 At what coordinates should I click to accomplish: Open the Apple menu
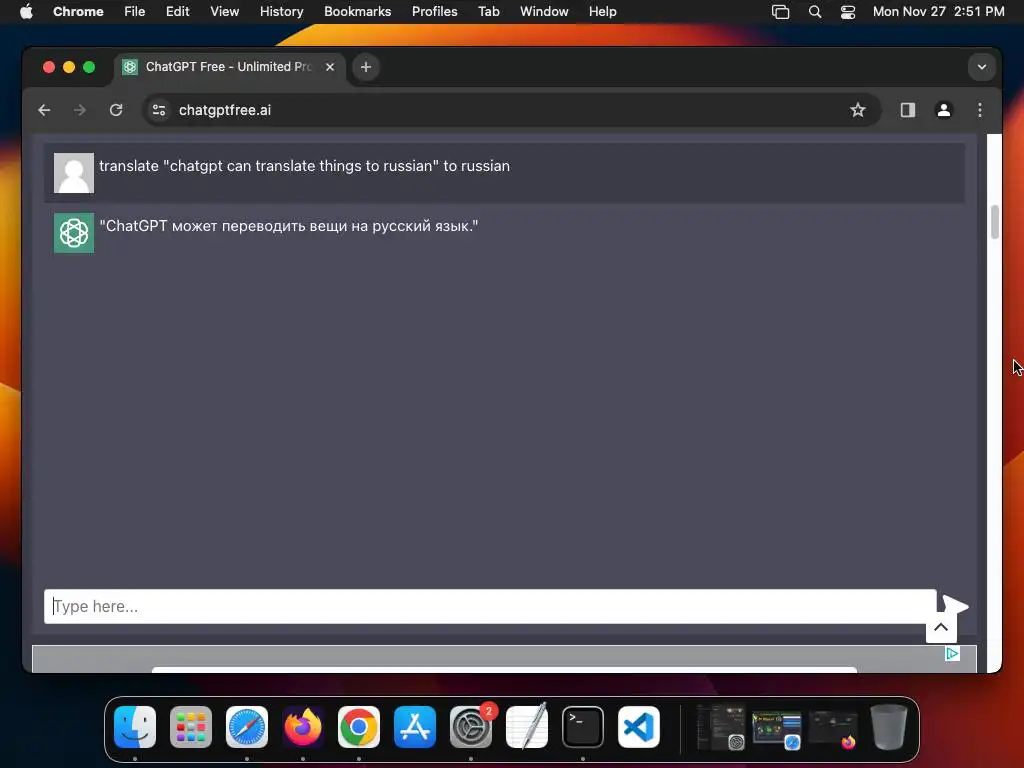pos(26,12)
